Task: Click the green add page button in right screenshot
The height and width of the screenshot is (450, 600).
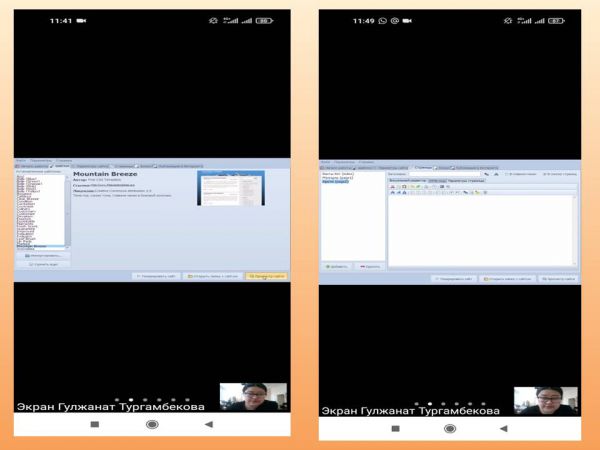Action: (337, 267)
